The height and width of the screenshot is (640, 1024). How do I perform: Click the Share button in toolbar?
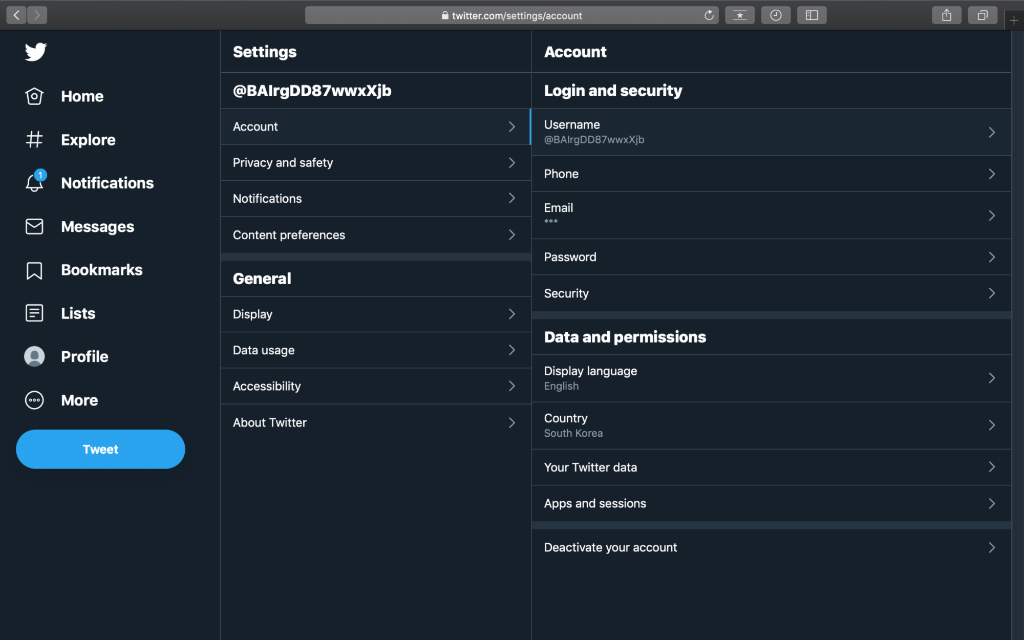946,15
